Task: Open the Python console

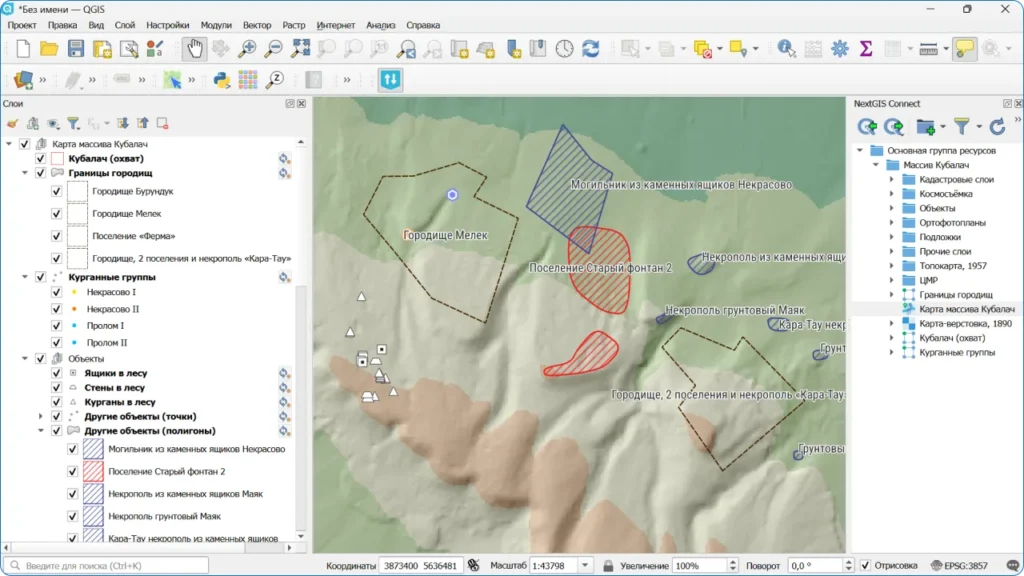Action: coord(222,78)
